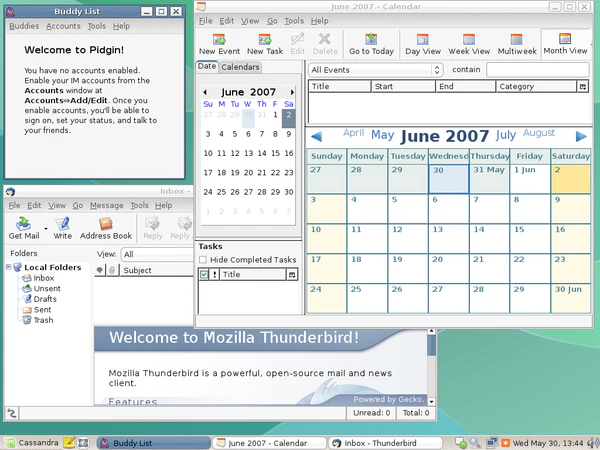Open the Multiweek view
Screen dimensions: 600x450
(516, 44)
